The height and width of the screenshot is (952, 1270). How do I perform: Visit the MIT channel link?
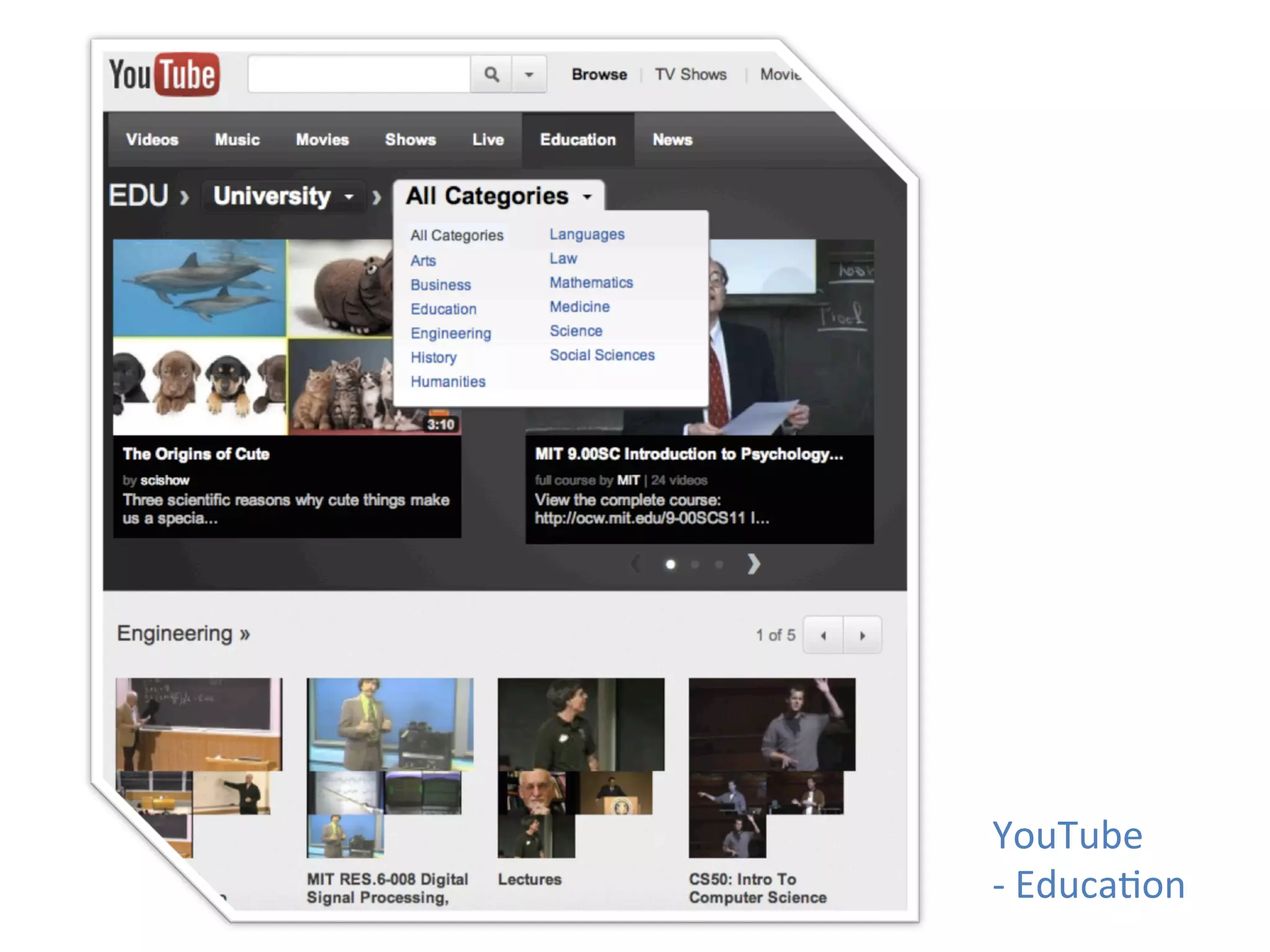tap(628, 480)
